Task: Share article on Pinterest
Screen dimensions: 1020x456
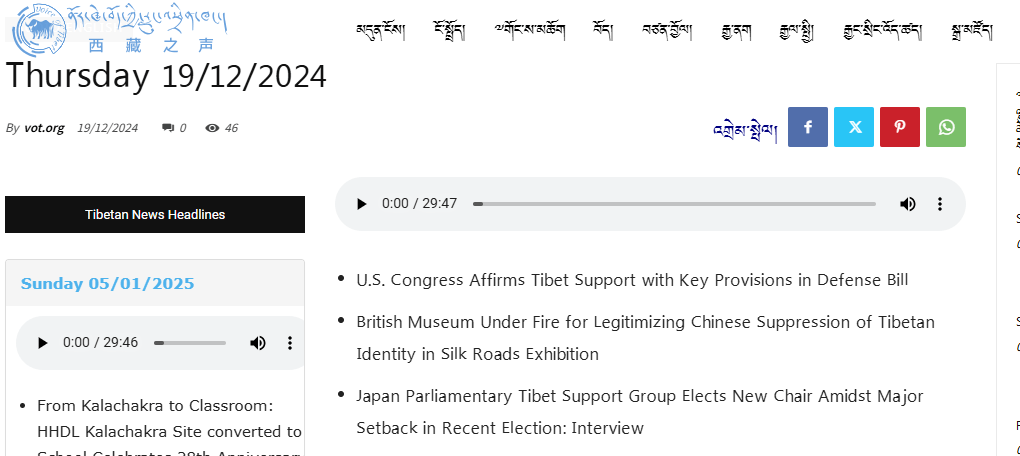Action: point(900,127)
